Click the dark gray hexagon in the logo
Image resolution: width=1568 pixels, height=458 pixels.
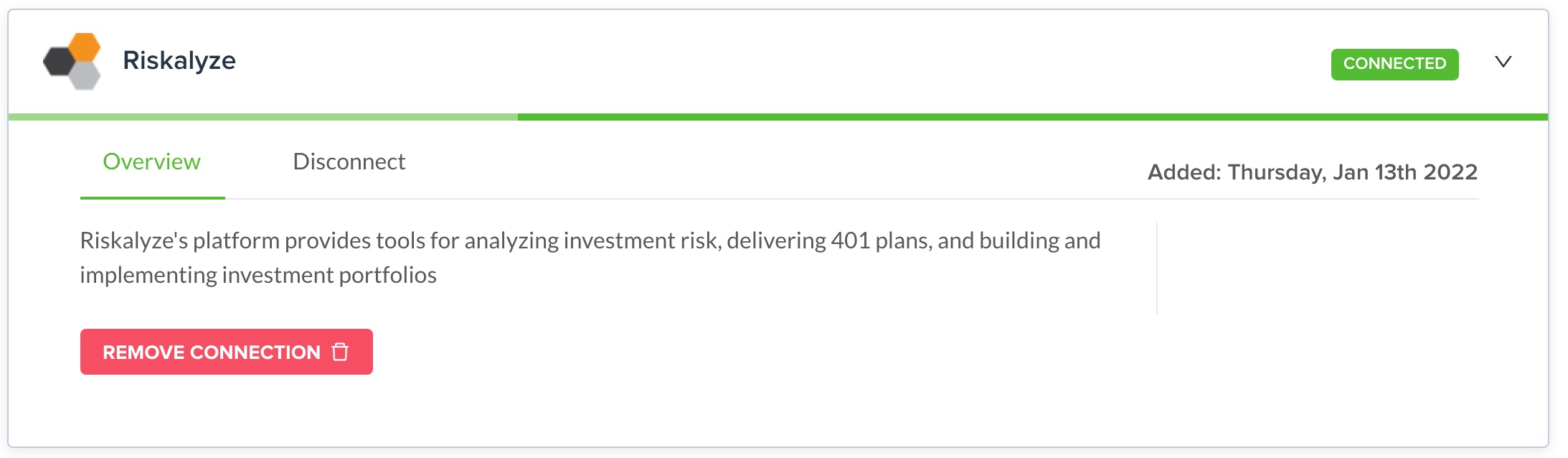(58, 62)
